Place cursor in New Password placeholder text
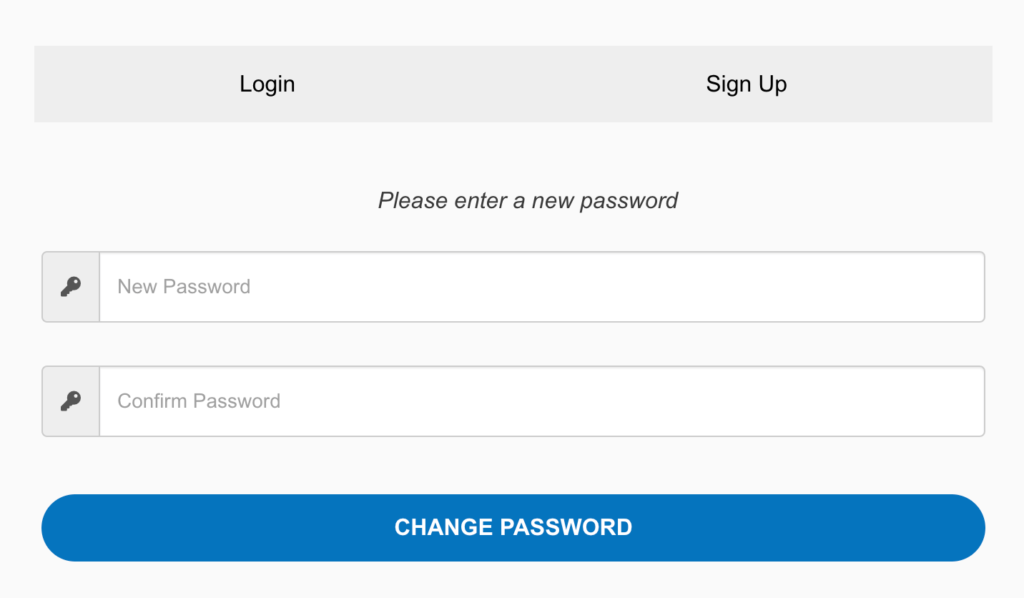This screenshot has width=1024, height=598. (x=184, y=287)
